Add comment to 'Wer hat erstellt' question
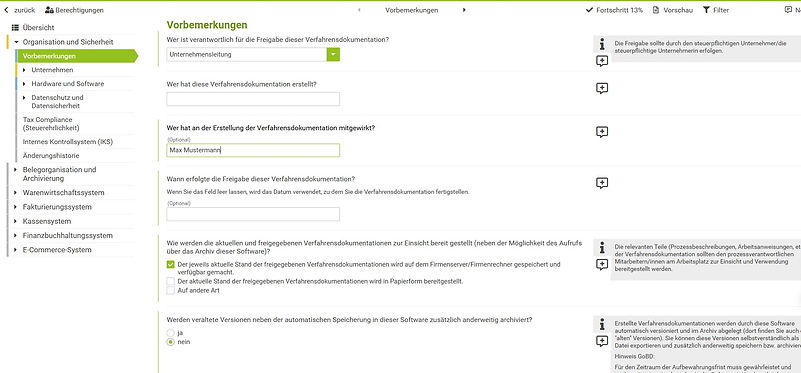801x373 pixels. 602,88
